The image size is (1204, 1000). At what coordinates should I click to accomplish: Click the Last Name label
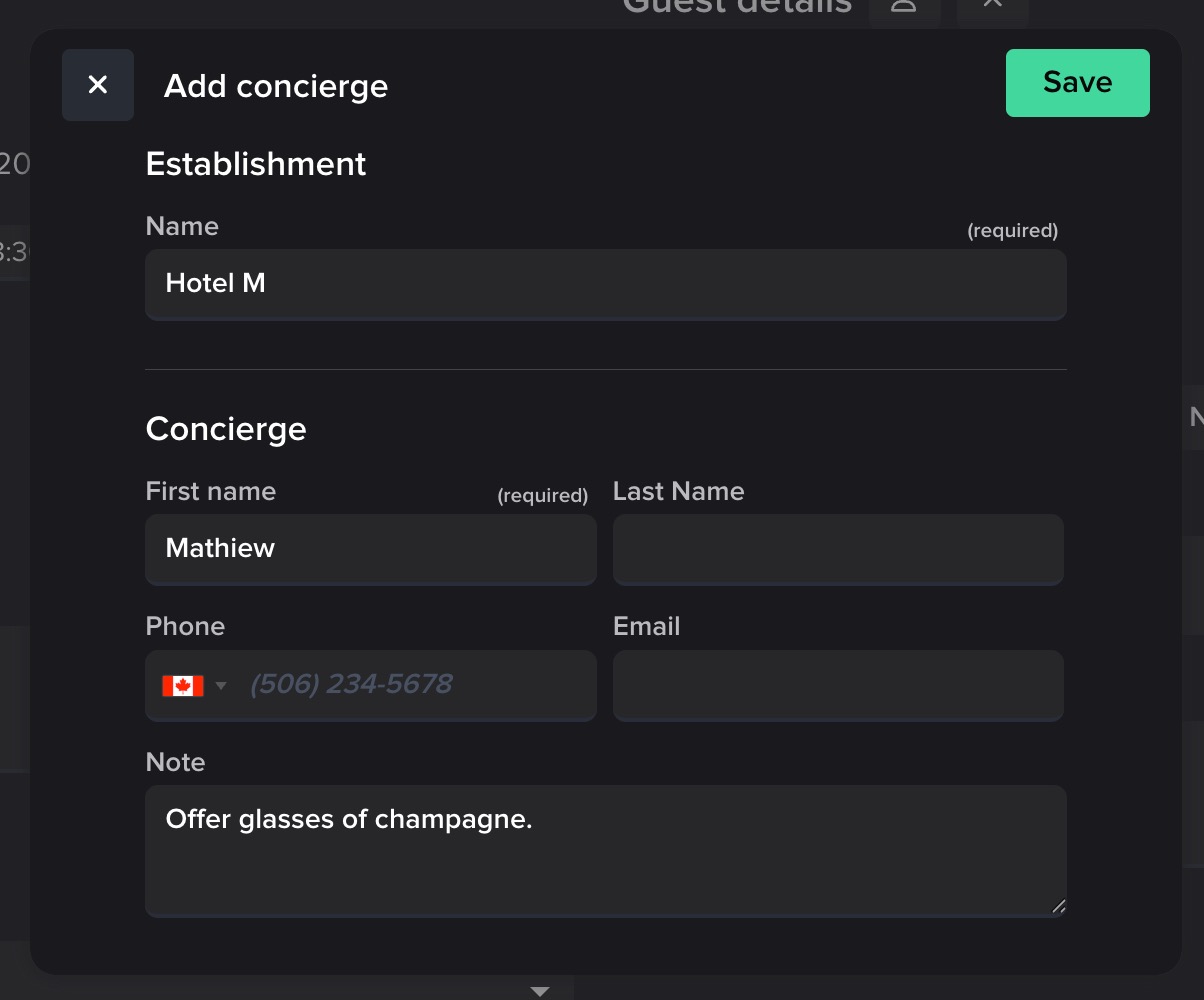tap(678, 491)
